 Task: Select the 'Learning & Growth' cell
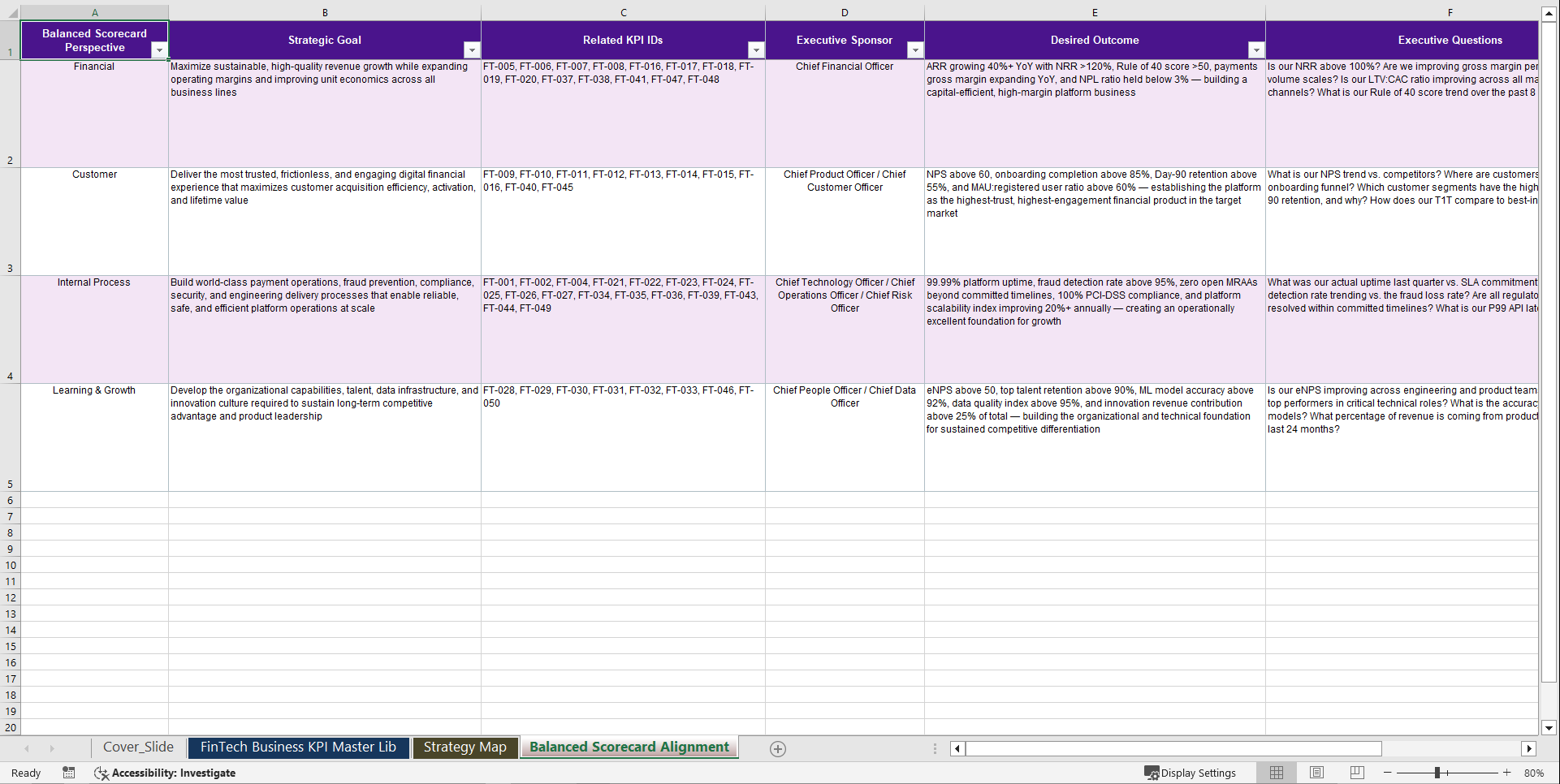(x=94, y=437)
